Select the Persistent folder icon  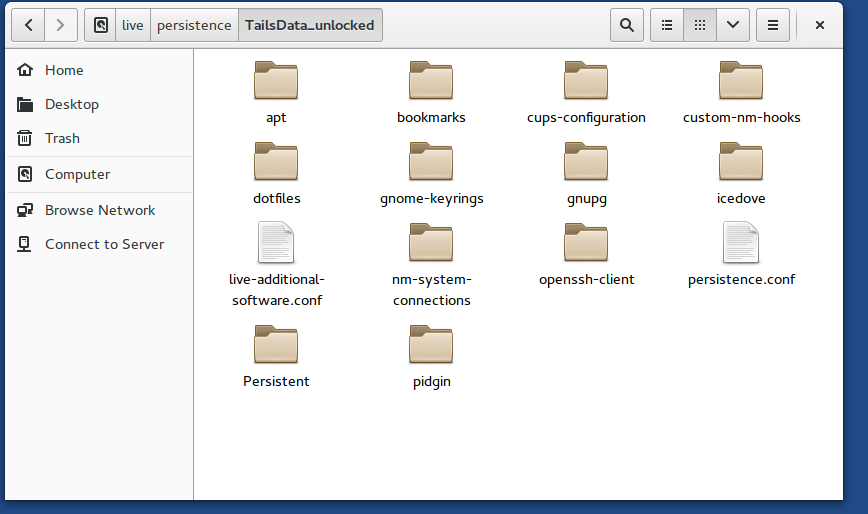click(x=276, y=344)
